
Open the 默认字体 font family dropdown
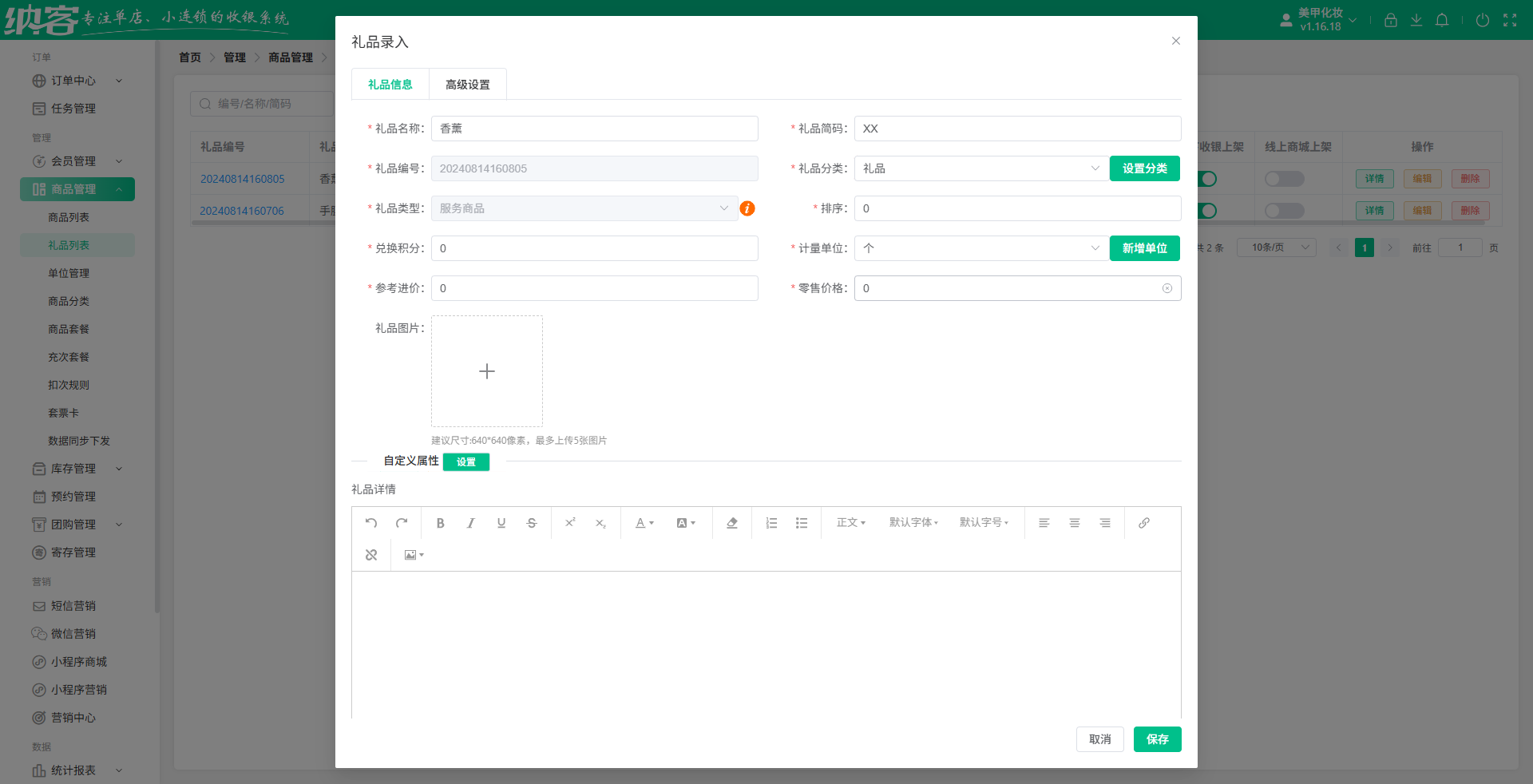pos(913,523)
